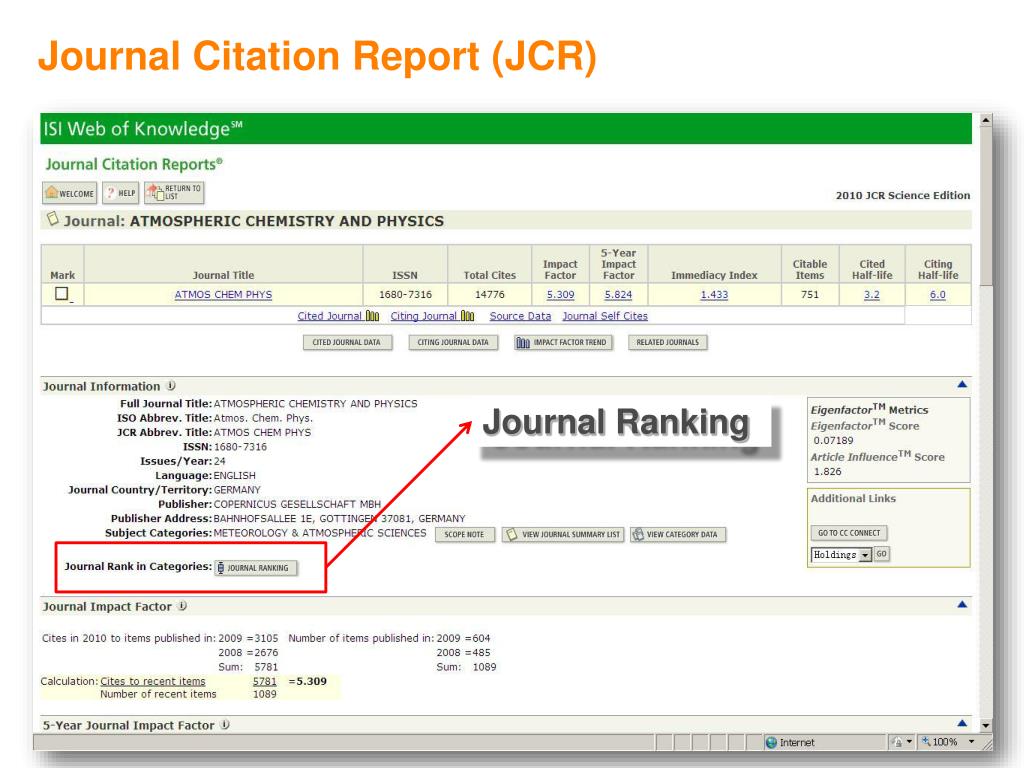The height and width of the screenshot is (768, 1024).
Task: Tick the Mark checkbox for ATMOS CHEM PHYS
Action: [62, 294]
